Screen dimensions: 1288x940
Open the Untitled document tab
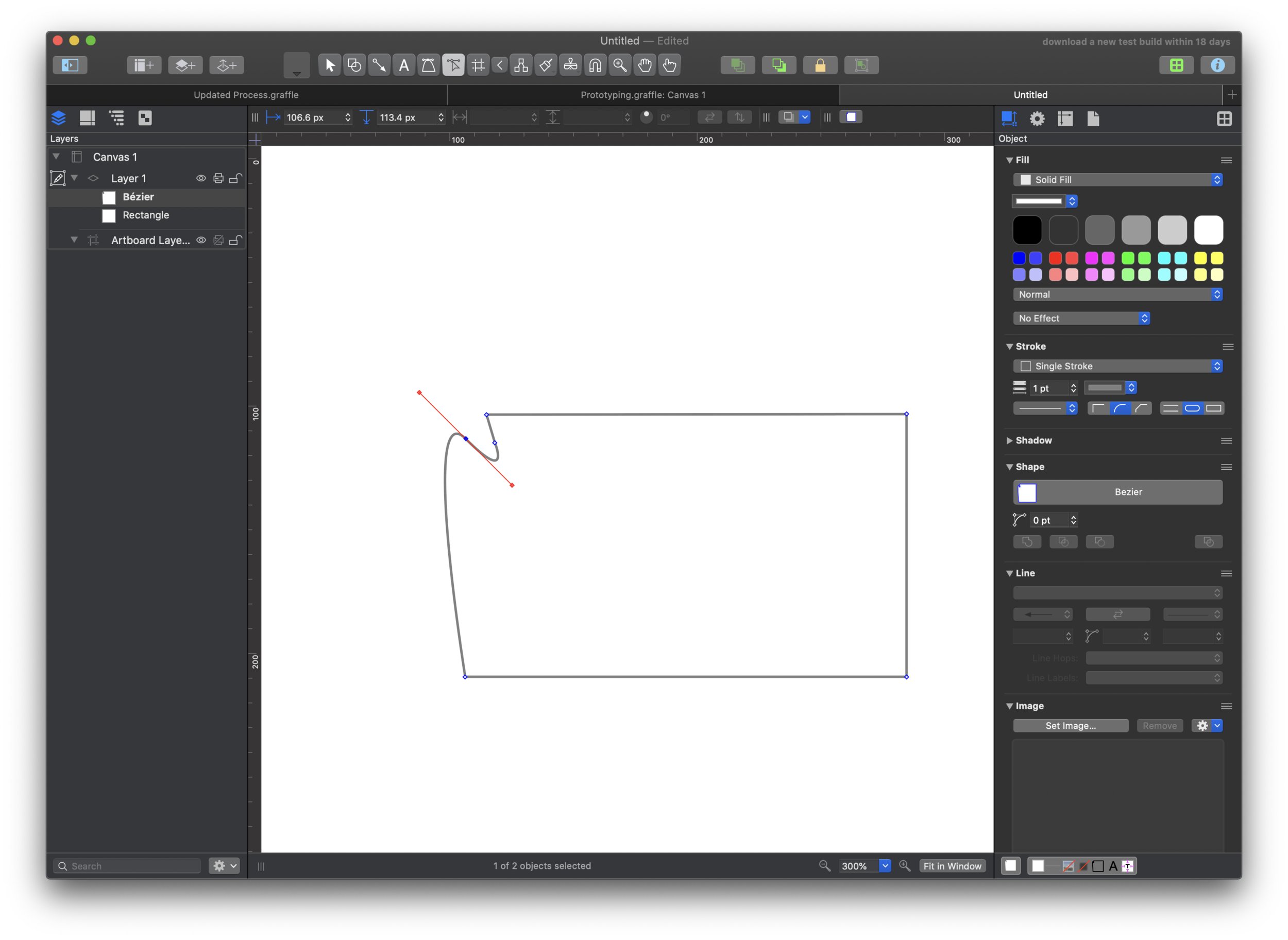click(x=1030, y=94)
